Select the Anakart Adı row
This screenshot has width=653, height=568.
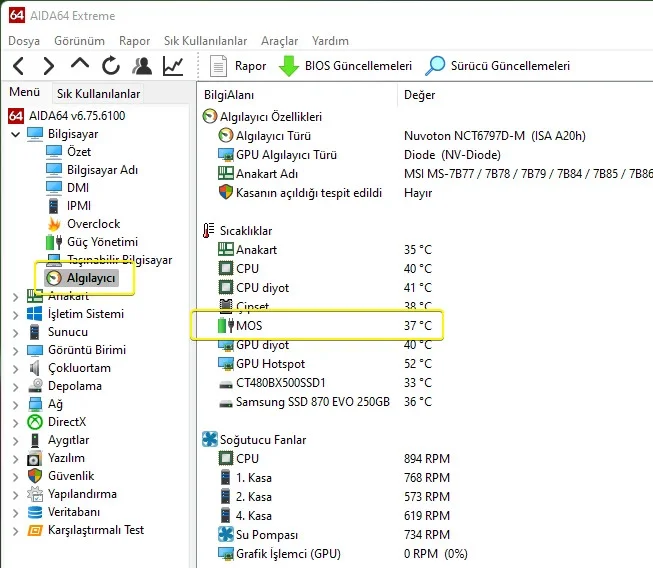pyautogui.click(x=435, y=174)
